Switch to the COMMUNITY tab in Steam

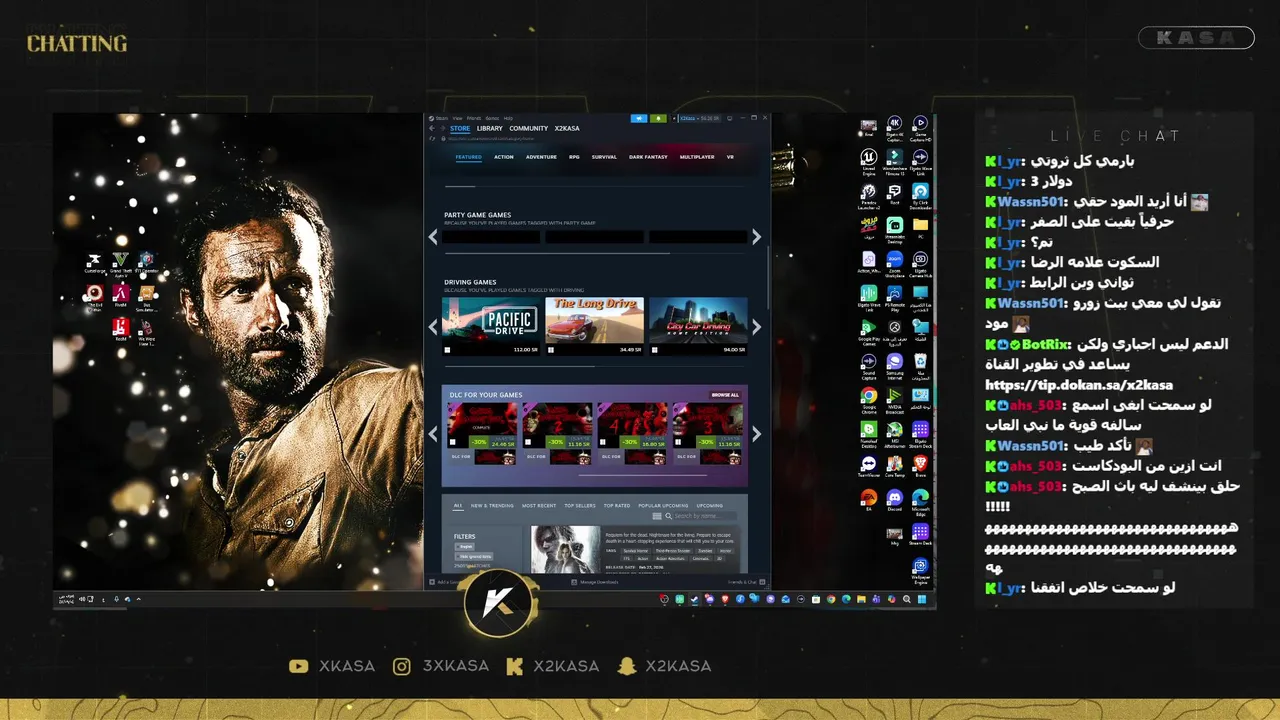pyautogui.click(x=528, y=128)
